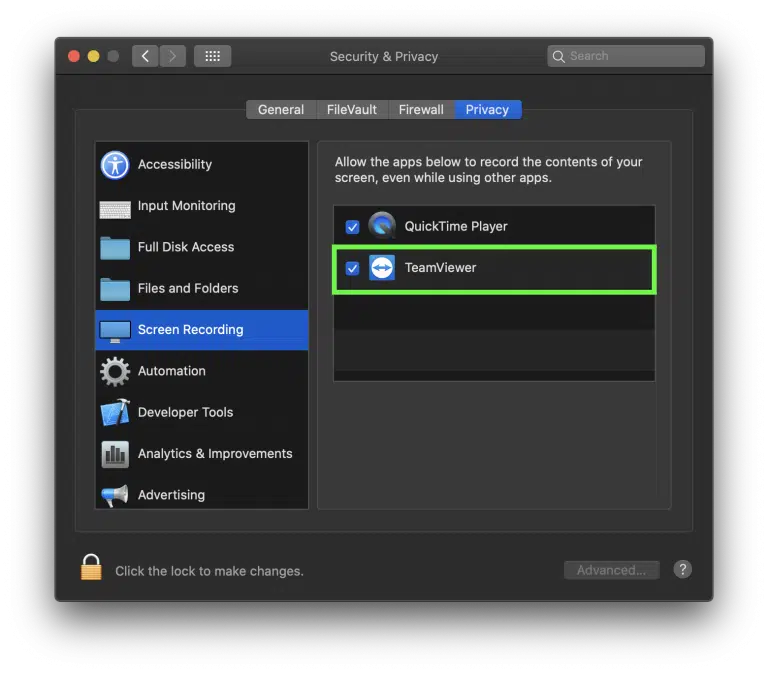The width and height of the screenshot is (768, 674).
Task: Click into the Search field
Action: (626, 56)
